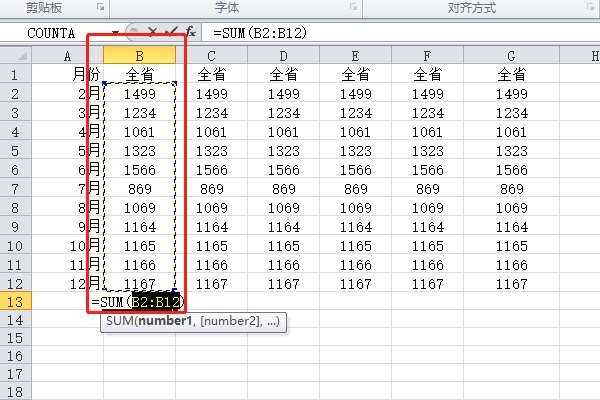Click cell D4 with value 1061
Screen dimensions: 600x400
coord(284,132)
